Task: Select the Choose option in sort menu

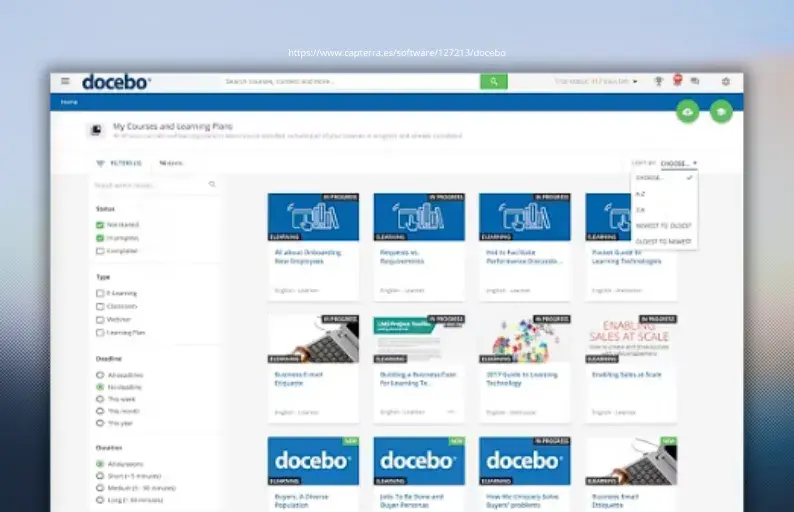Action: coord(664,178)
